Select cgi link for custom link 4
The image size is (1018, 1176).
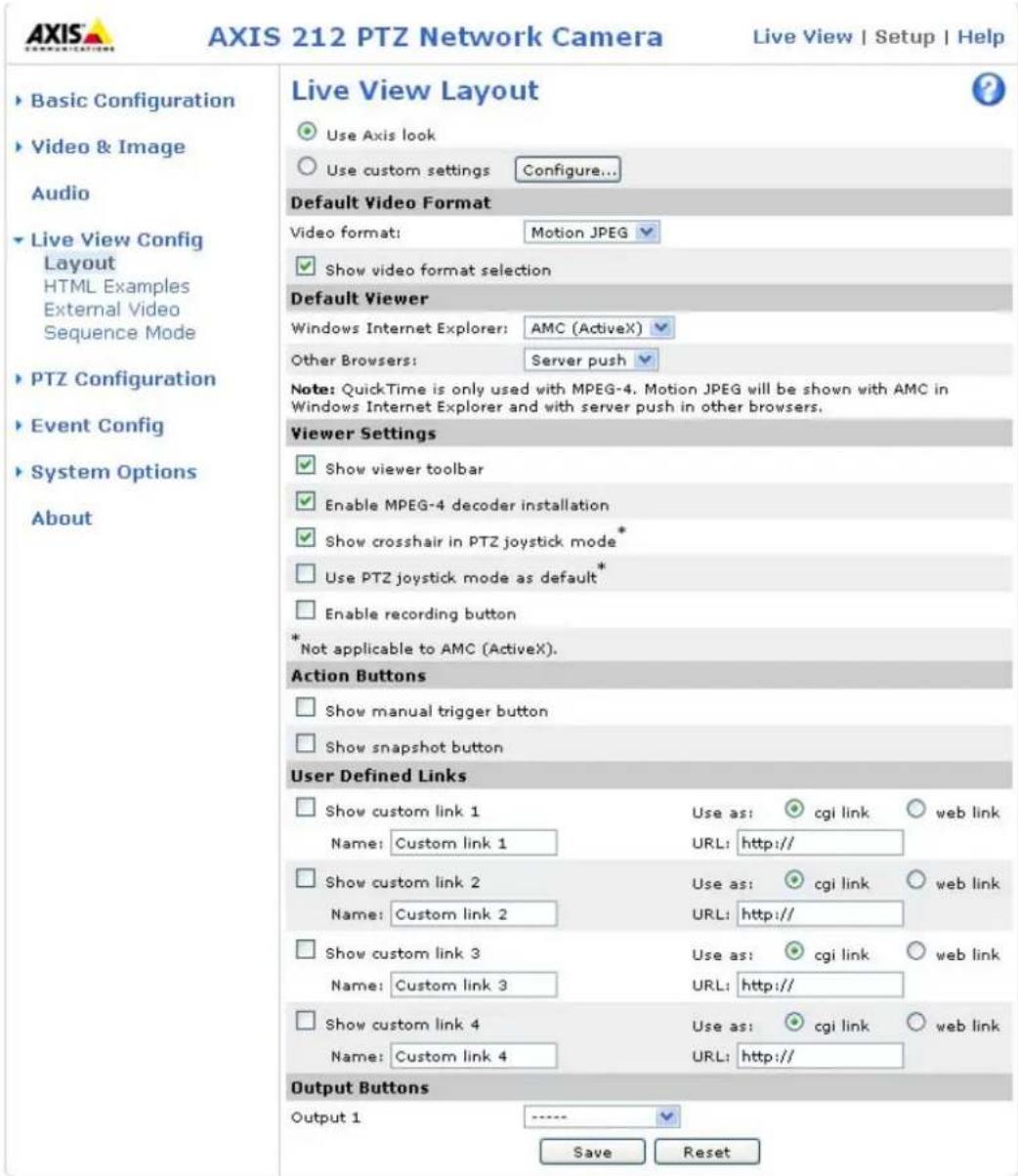point(794,1025)
